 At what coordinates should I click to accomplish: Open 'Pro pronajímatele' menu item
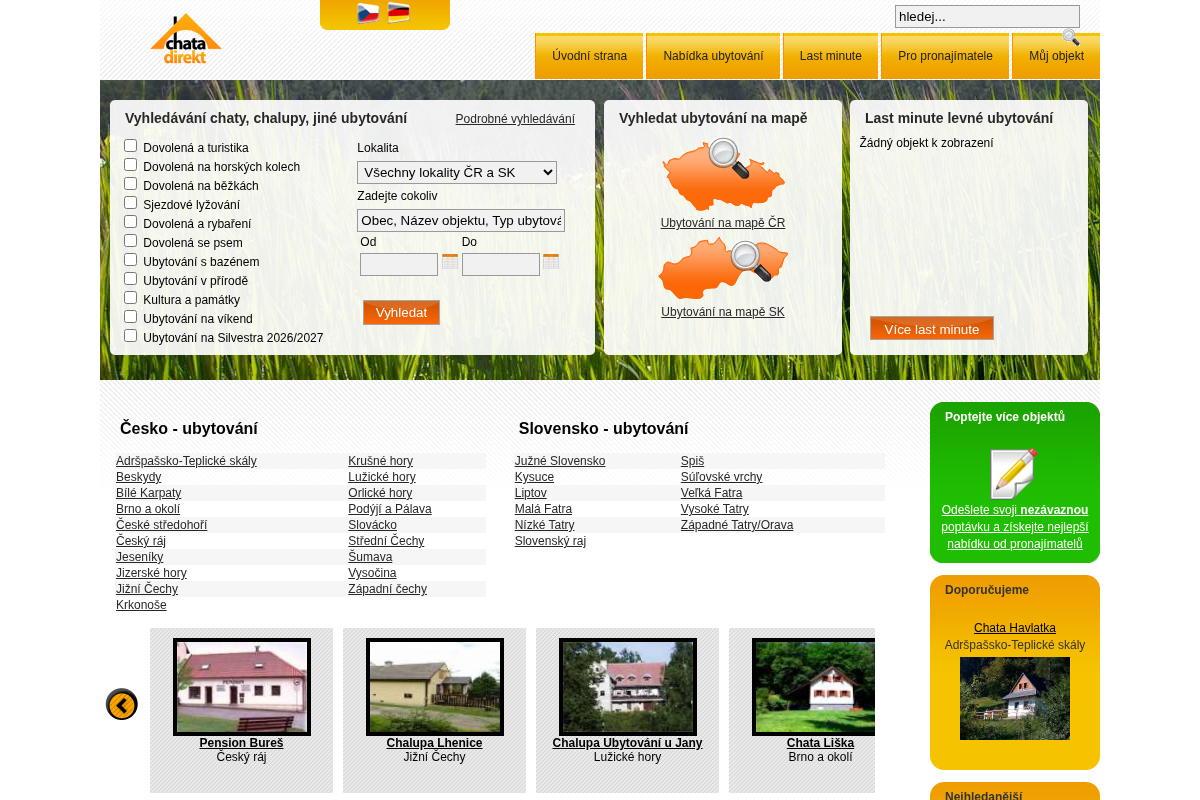945,56
